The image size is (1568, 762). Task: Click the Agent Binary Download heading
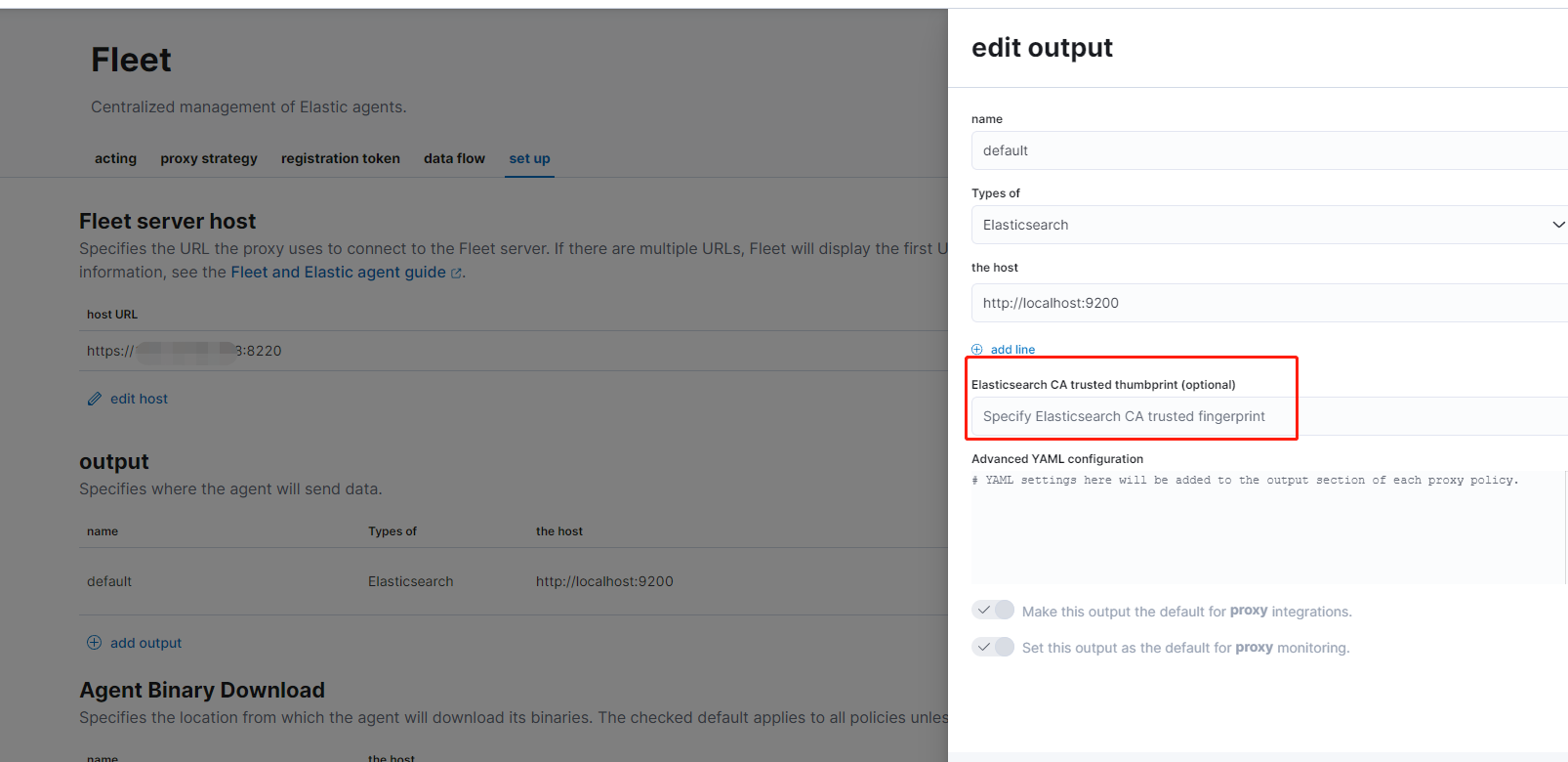click(202, 690)
